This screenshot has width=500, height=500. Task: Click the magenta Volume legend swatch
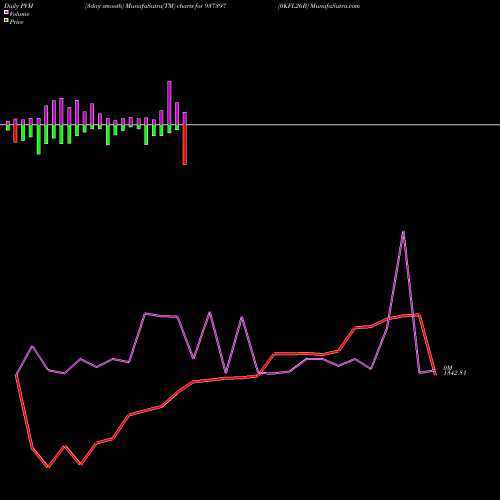click(6, 13)
